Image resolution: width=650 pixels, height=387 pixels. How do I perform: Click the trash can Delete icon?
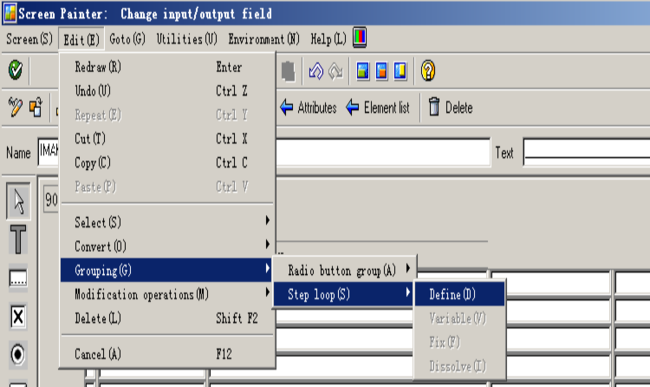coord(434,107)
